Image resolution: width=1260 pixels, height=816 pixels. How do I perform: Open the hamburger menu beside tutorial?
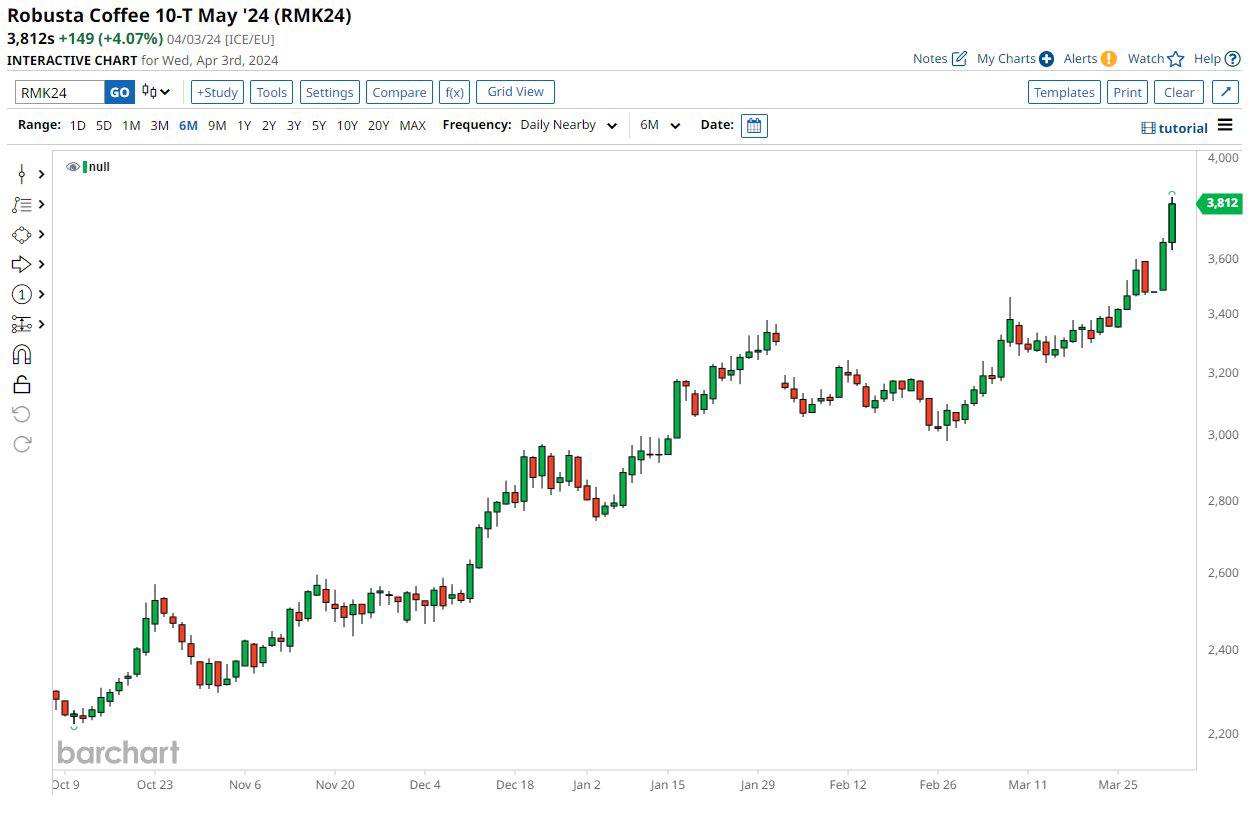tap(1225, 127)
